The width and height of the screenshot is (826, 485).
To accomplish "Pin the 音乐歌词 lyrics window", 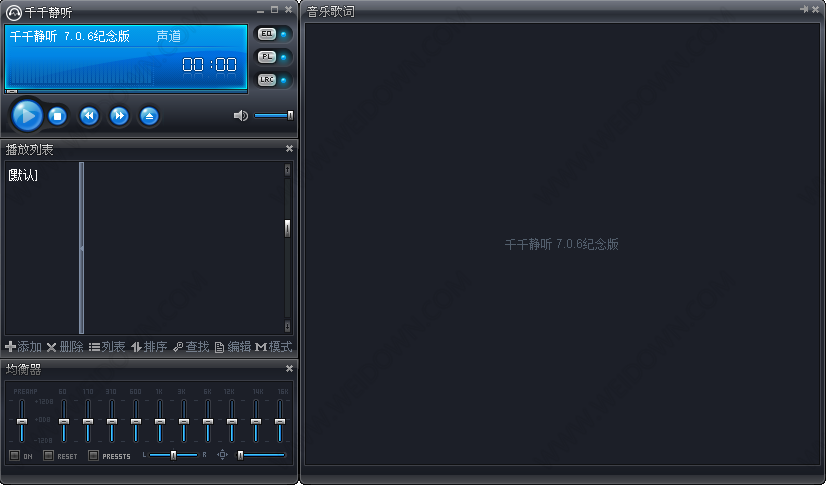I will coord(804,9).
